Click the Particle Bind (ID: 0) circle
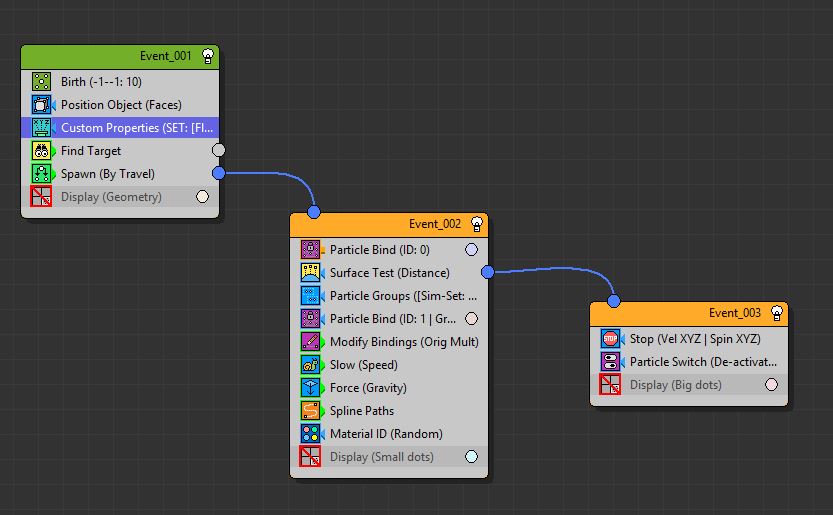Screen dimensions: 833x515 471,250
